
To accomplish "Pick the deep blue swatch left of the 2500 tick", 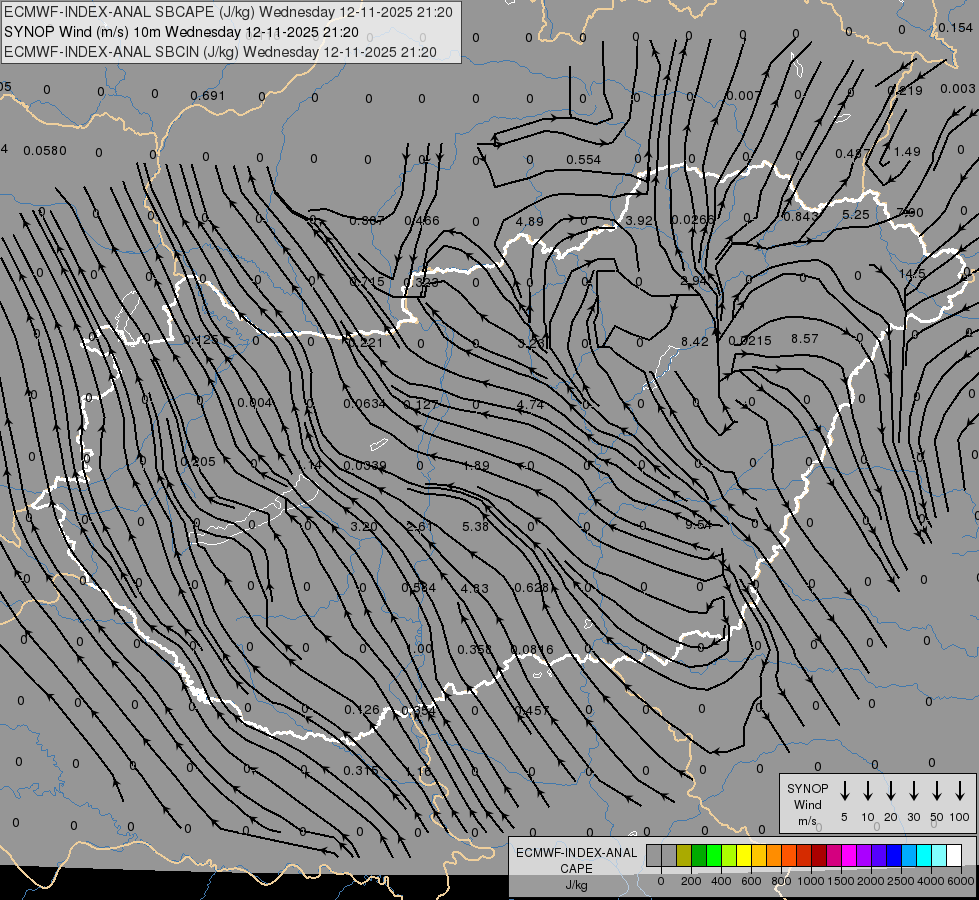I will pos(894,855).
